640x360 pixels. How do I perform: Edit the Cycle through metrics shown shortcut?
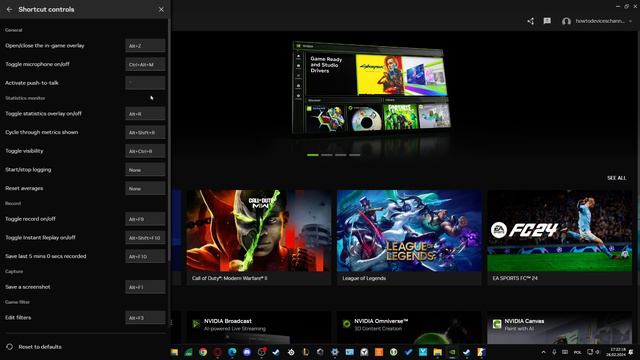[145, 132]
